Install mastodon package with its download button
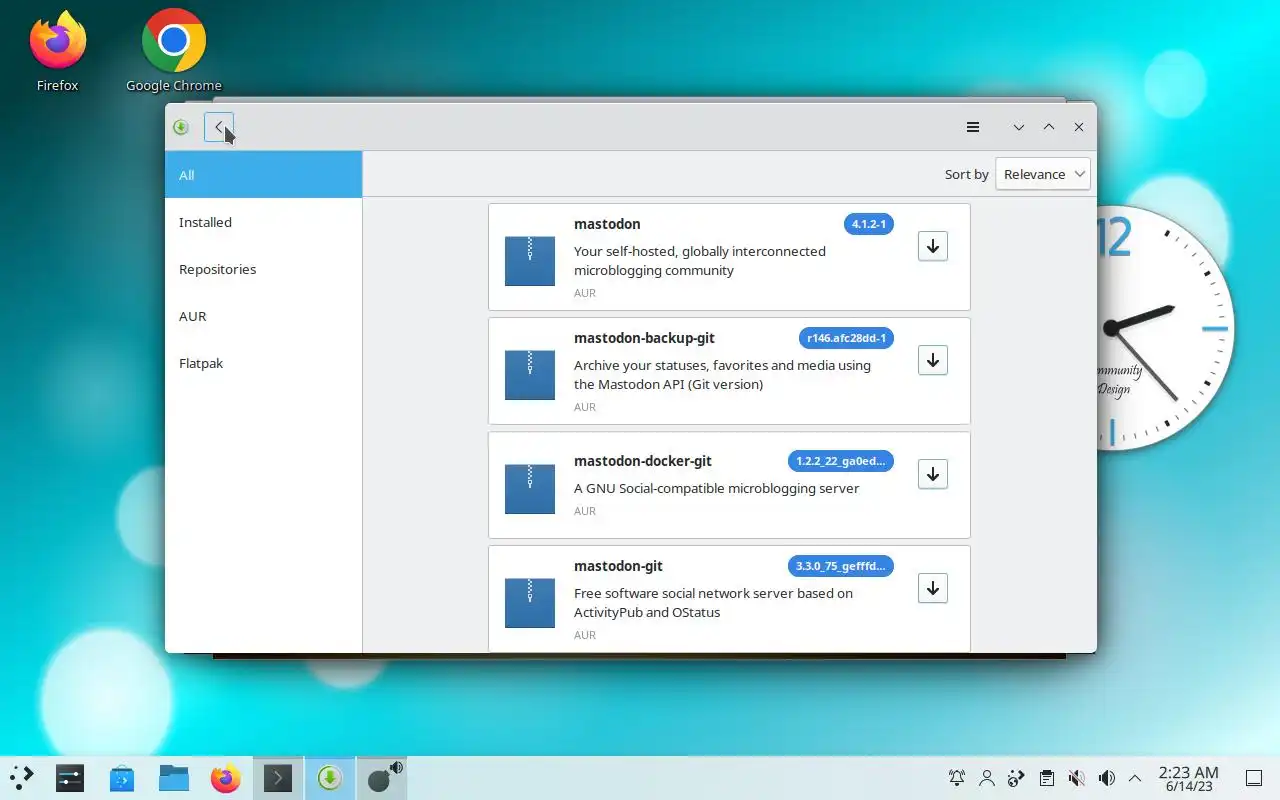 pyautogui.click(x=933, y=246)
